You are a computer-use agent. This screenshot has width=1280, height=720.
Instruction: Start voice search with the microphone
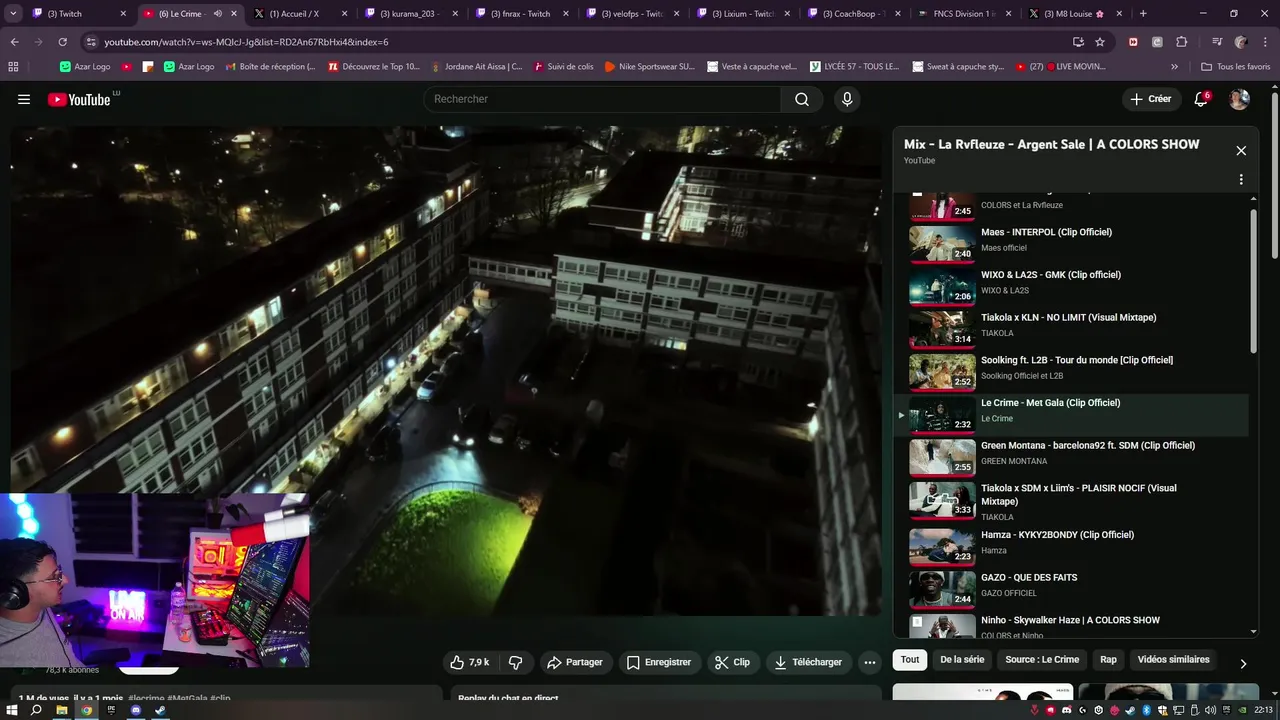(x=847, y=99)
